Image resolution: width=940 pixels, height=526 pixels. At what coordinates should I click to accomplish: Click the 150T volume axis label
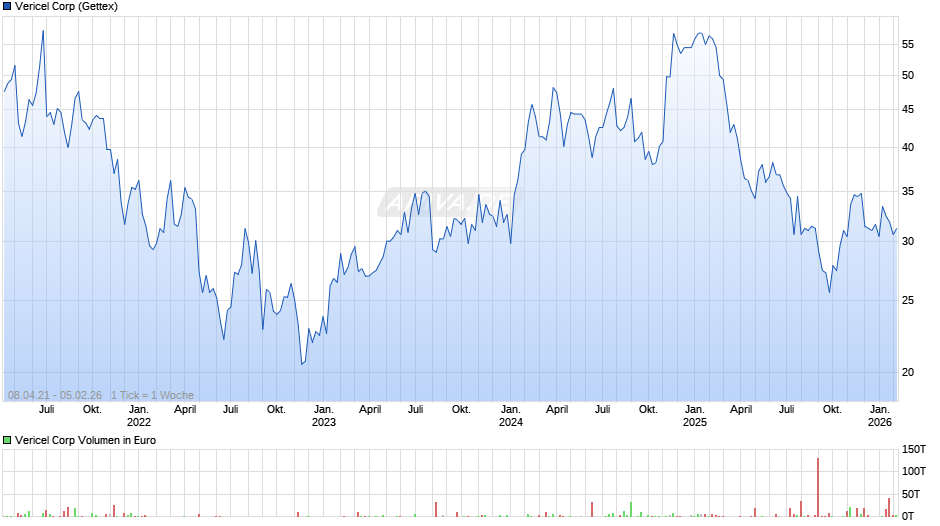coord(914,450)
